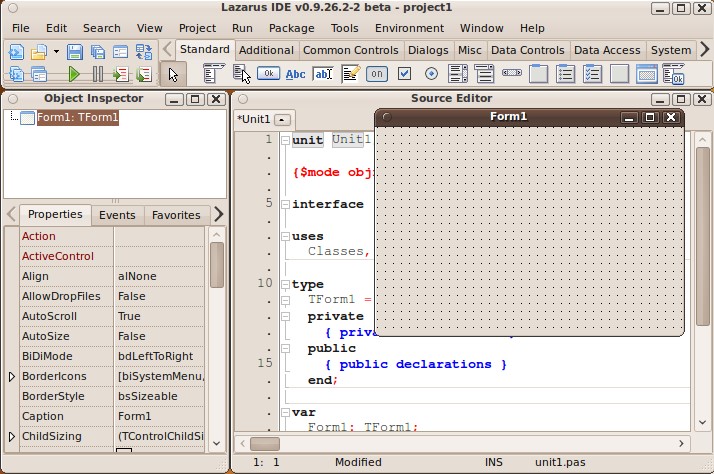Select the TRadioButton component in palette
714x474 pixels.
coord(432,73)
